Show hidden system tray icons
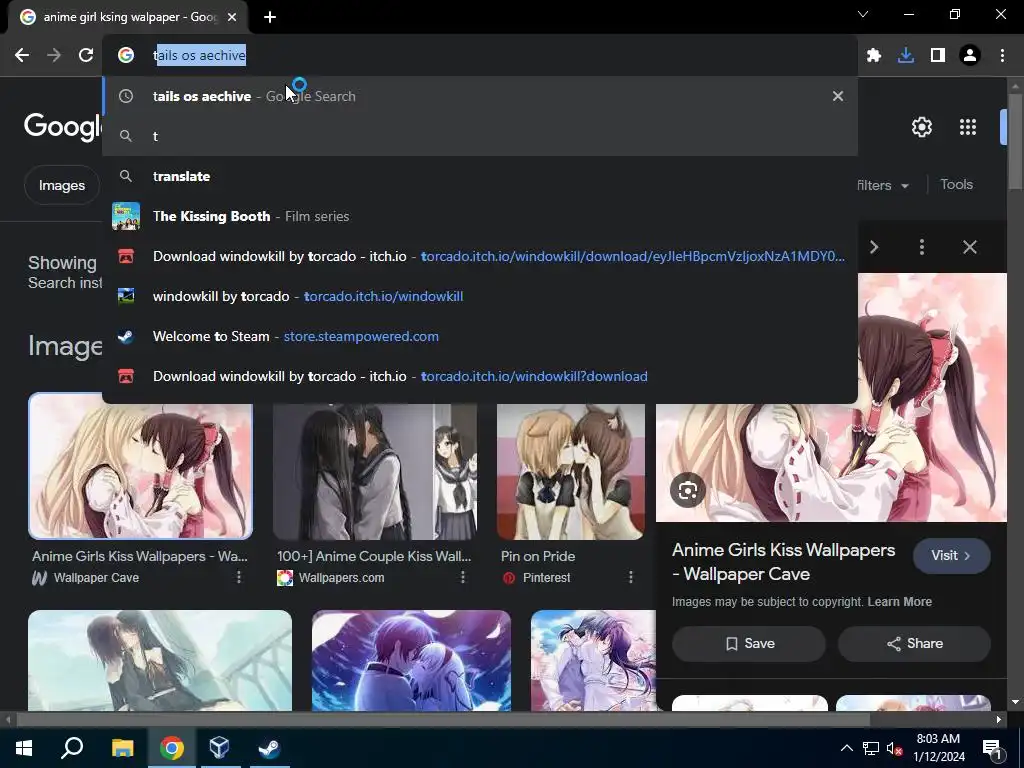This screenshot has width=1024, height=768. (846, 748)
